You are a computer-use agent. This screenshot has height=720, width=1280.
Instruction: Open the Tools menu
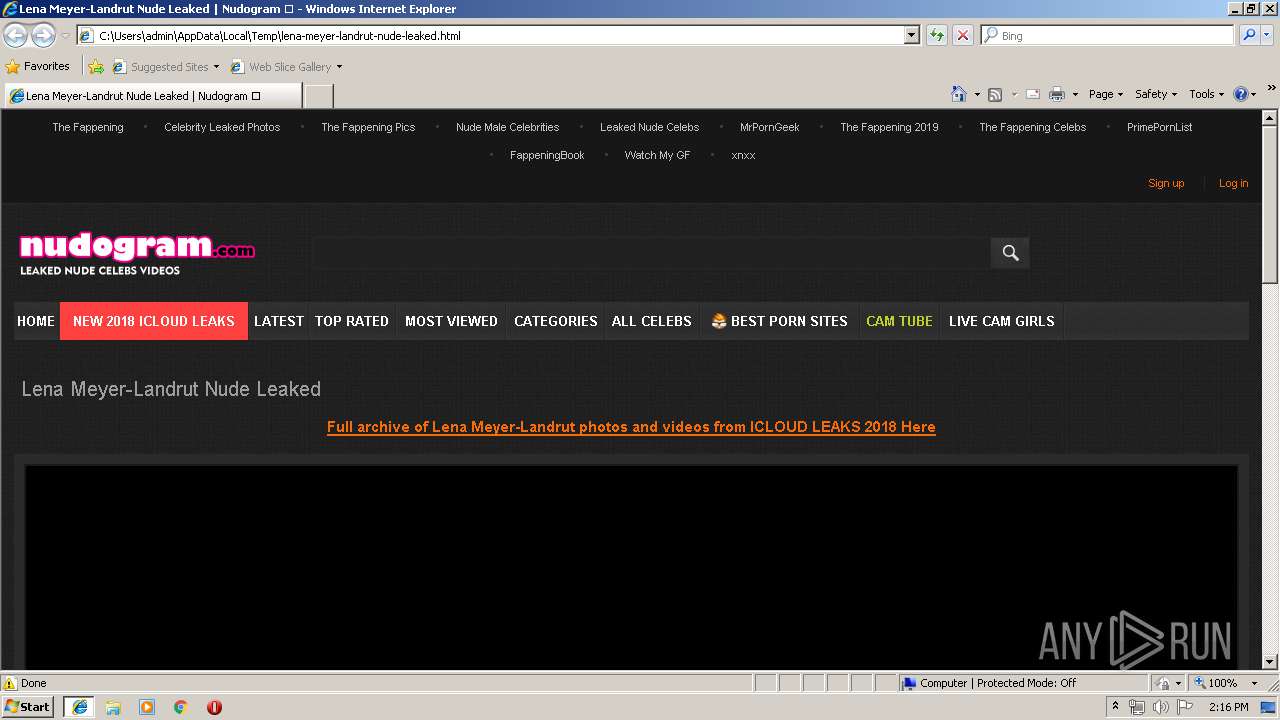[x=1207, y=94]
